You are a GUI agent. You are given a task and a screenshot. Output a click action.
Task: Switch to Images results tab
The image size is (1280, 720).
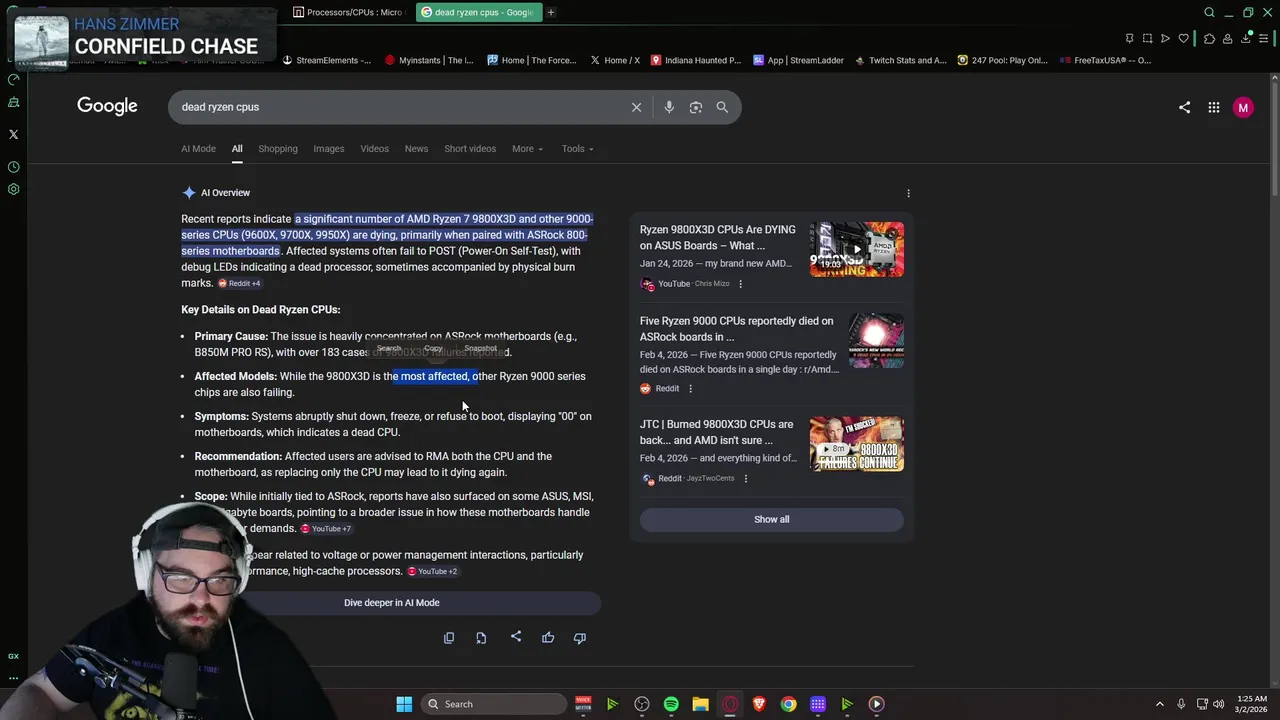(x=328, y=149)
